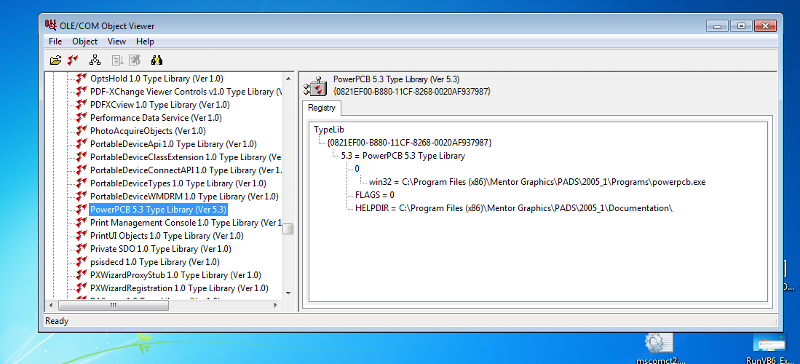Minimize the OLE/COM Object Viewer window

coord(718,26)
